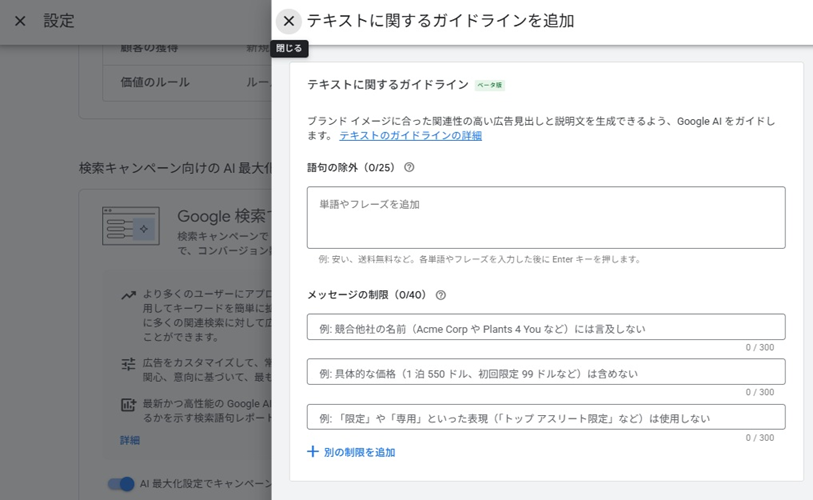Open テキストのガイドラインの詳細 link
813x500 pixels.
[x=410, y=136]
